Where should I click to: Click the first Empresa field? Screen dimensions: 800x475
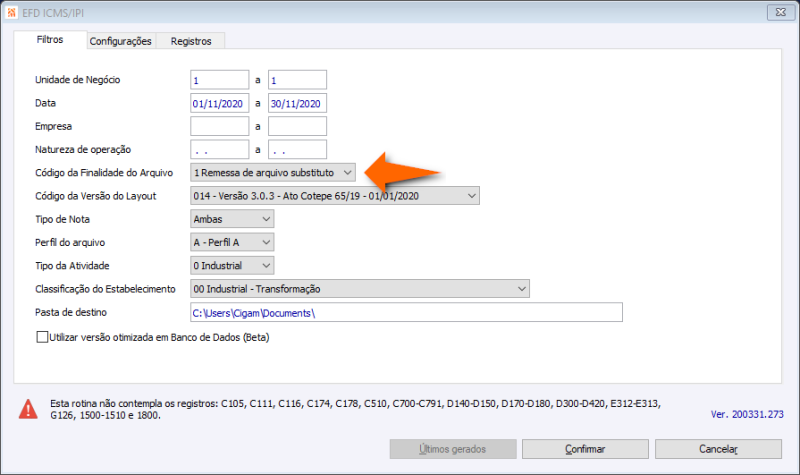click(219, 127)
